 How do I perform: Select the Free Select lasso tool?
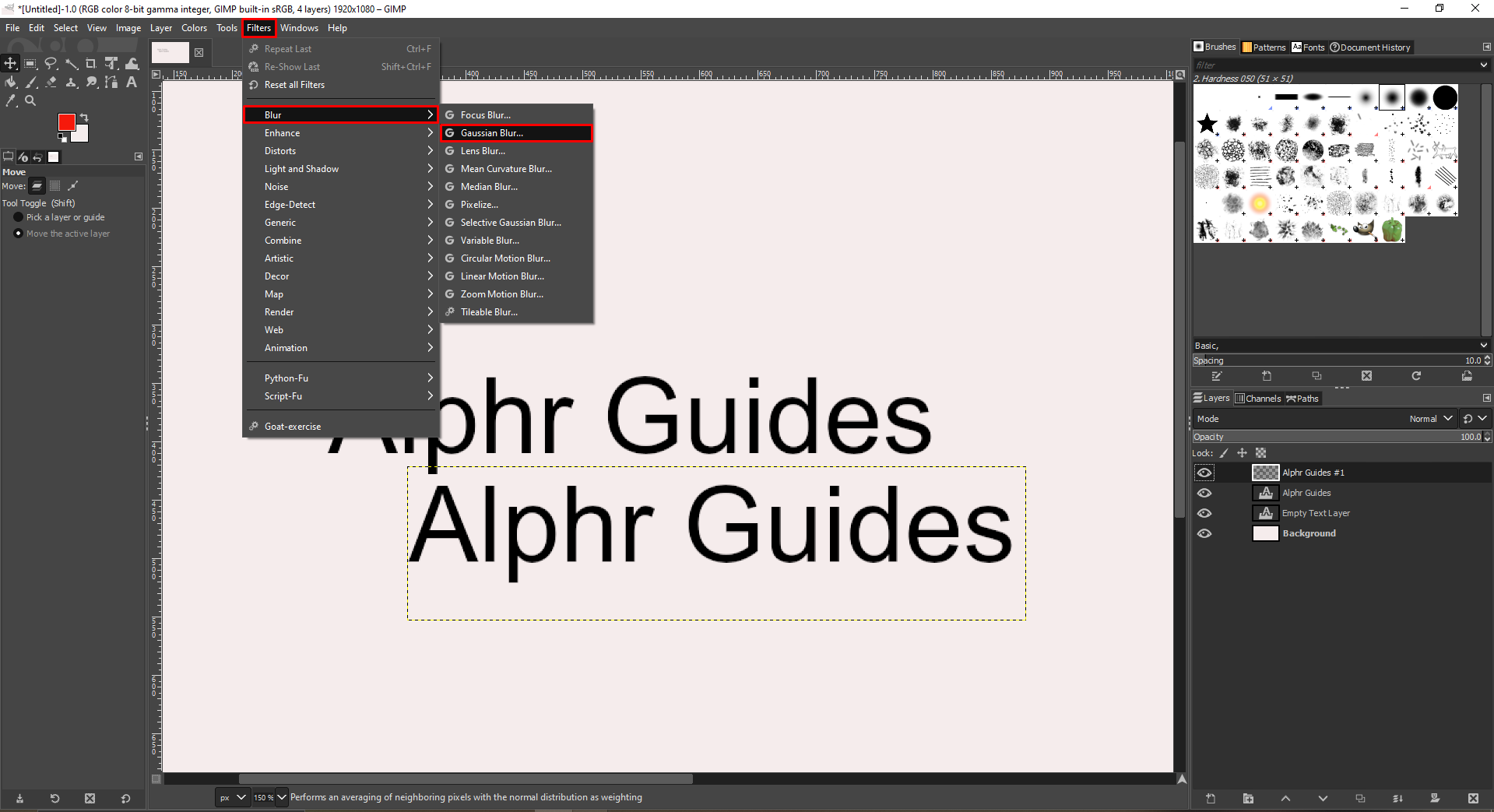51,64
